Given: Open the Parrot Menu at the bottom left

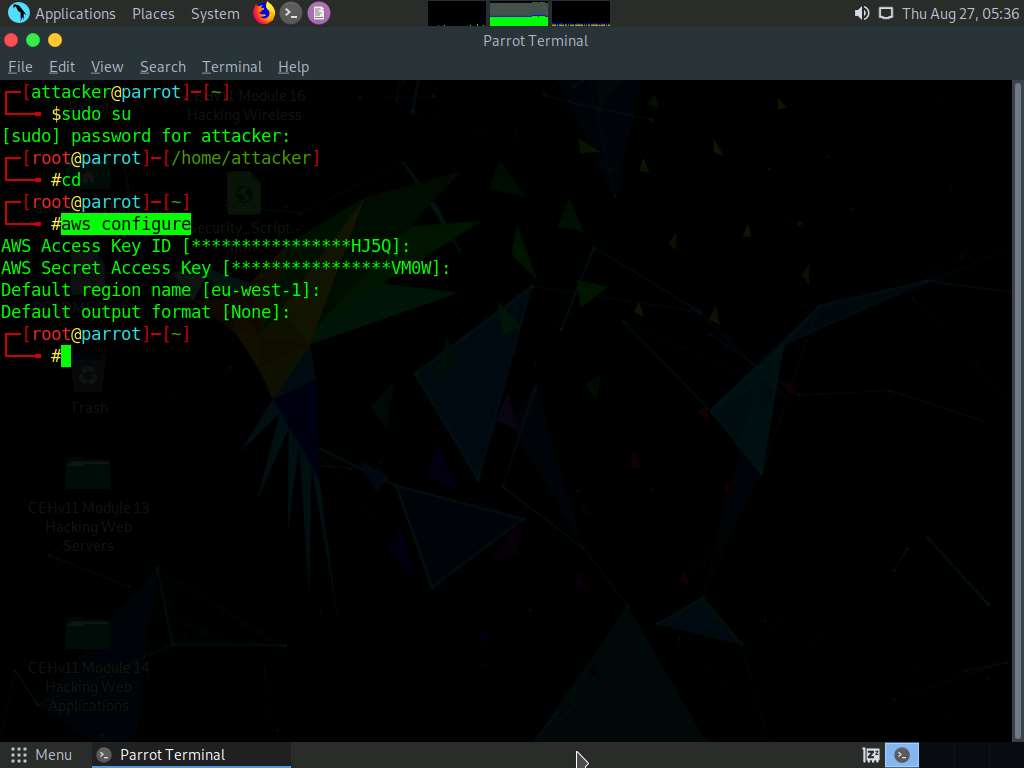Looking at the screenshot, I should click(x=43, y=754).
